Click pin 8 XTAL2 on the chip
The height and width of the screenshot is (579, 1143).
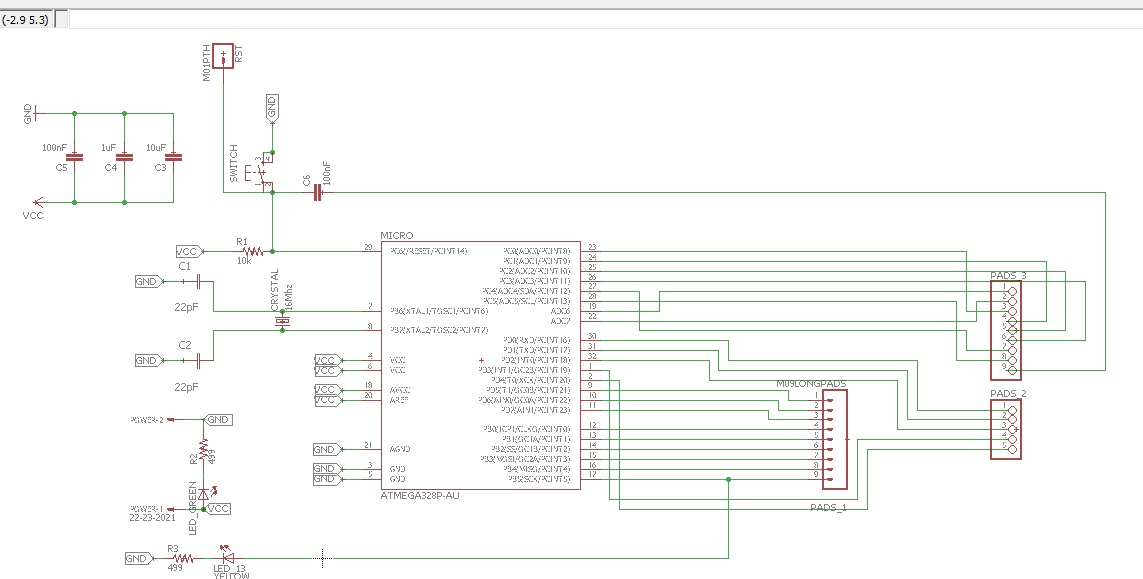point(372,330)
